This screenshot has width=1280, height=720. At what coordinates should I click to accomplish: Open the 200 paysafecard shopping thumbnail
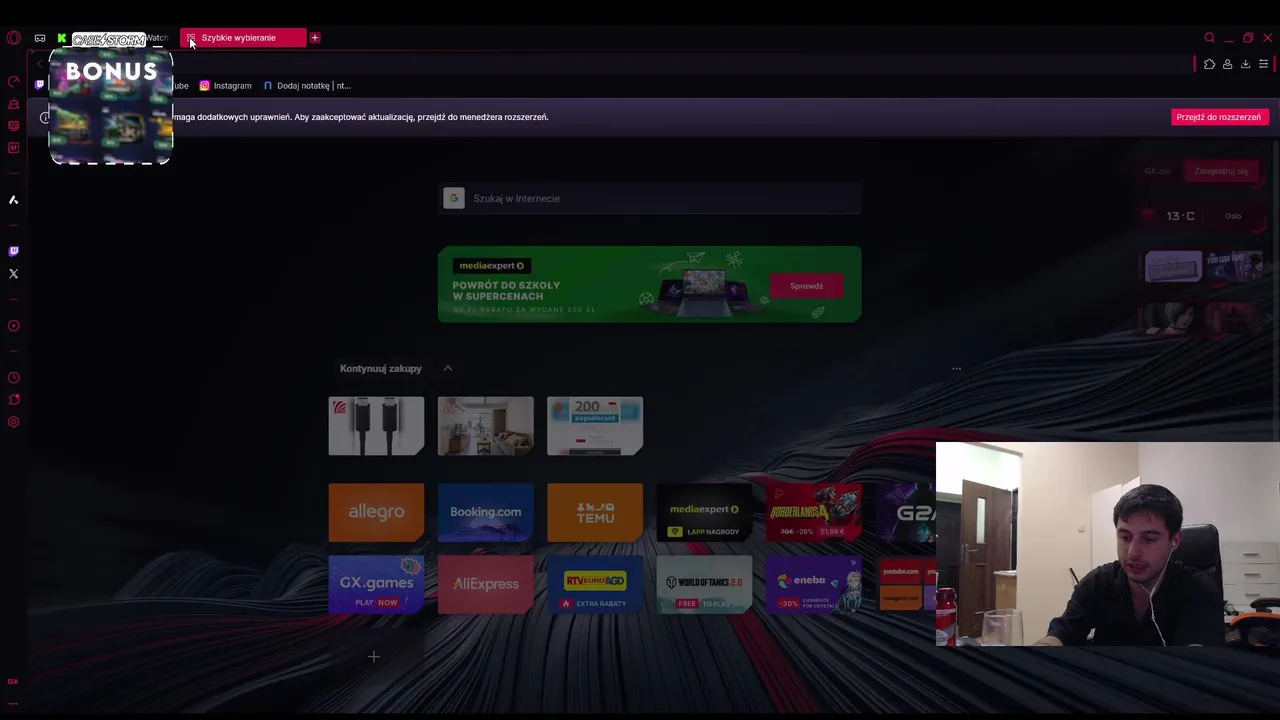595,426
